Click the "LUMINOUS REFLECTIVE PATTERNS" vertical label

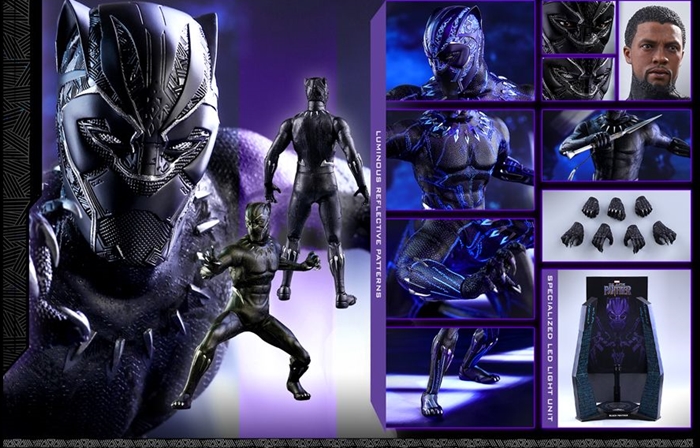pos(379,214)
